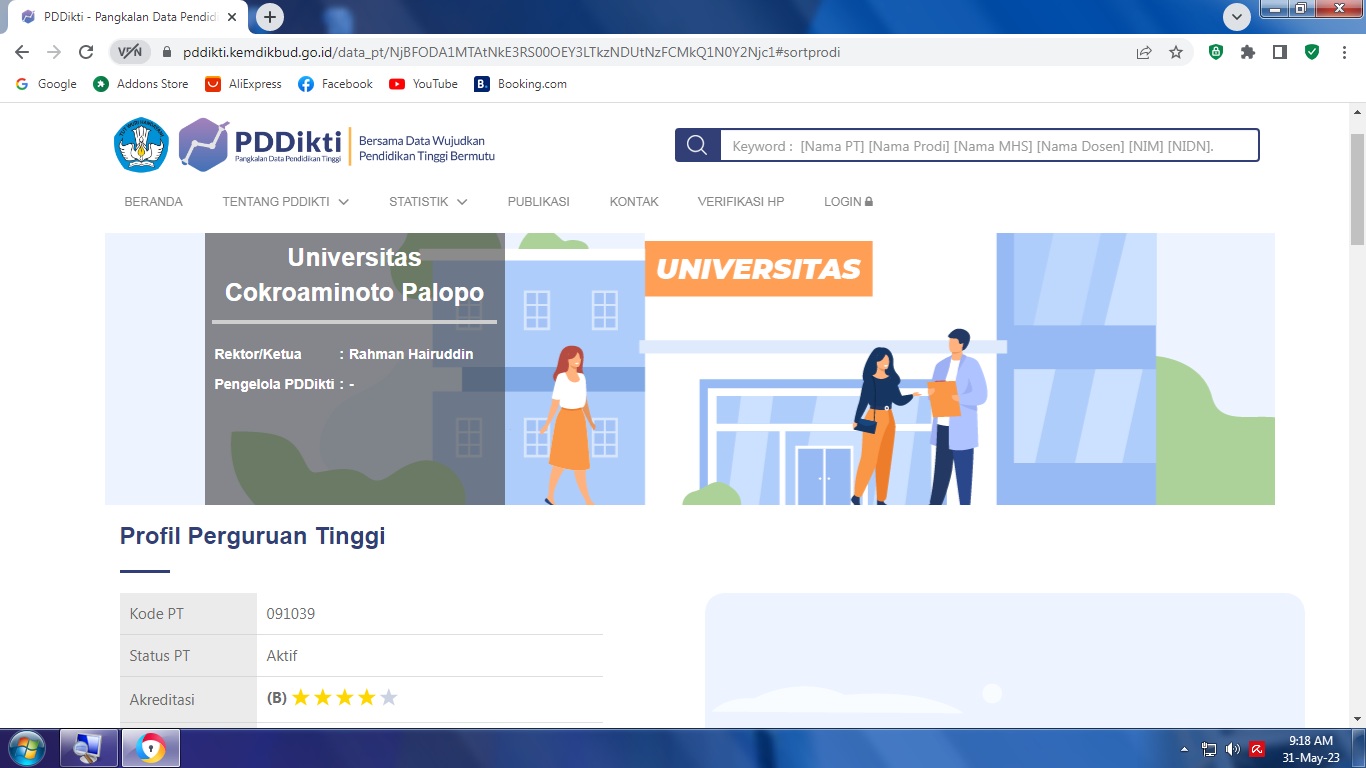Open the Chrome taskbar button

pos(151,748)
